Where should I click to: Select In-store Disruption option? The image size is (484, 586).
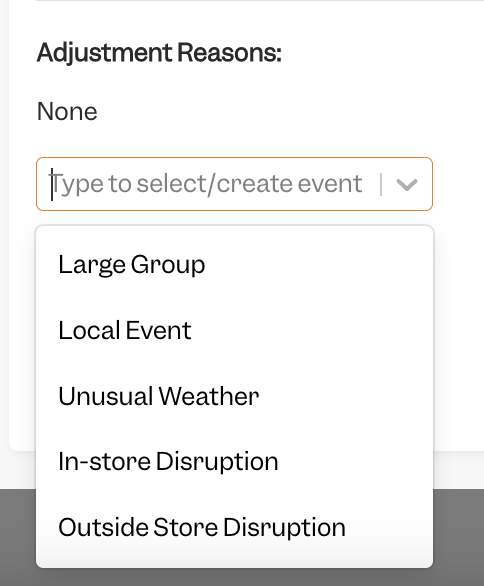234,462
